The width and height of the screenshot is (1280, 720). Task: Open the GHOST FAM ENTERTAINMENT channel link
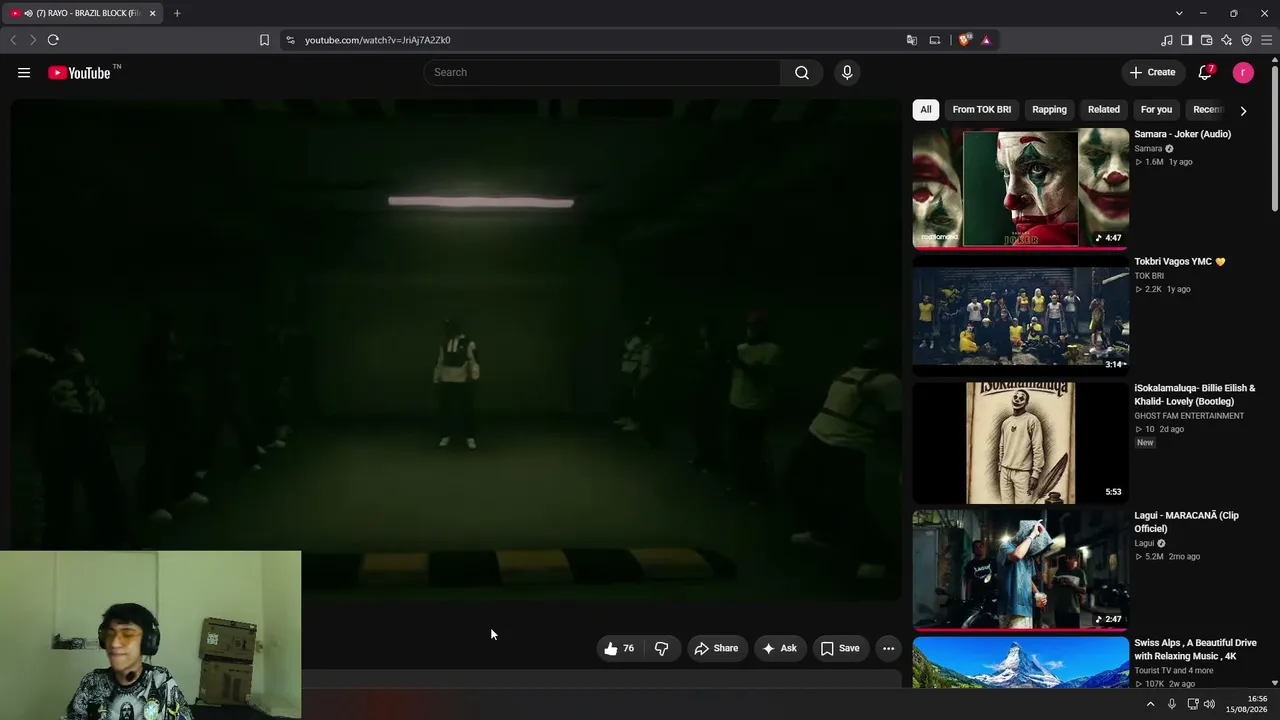coord(1189,416)
